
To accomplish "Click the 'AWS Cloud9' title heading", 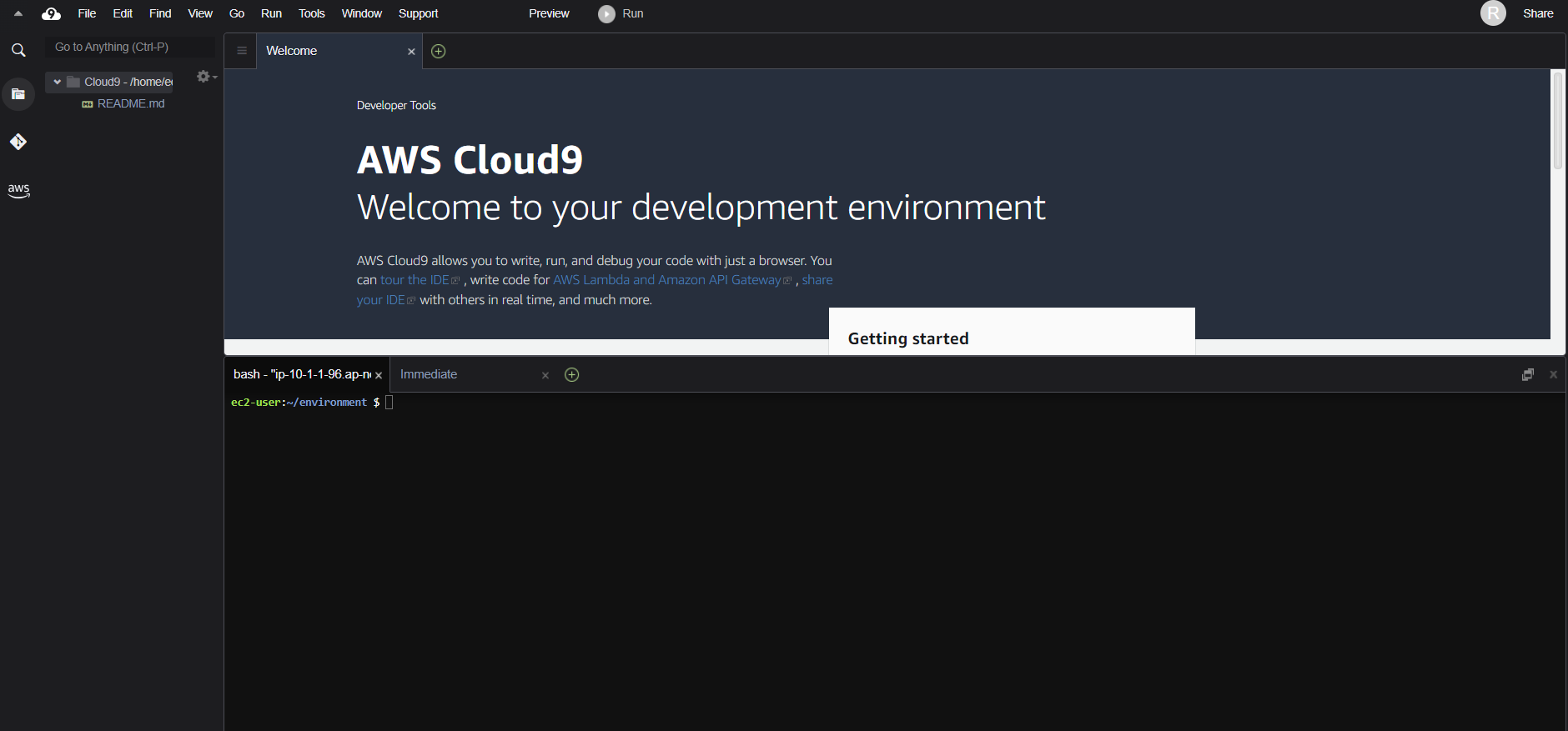I will coord(470,160).
